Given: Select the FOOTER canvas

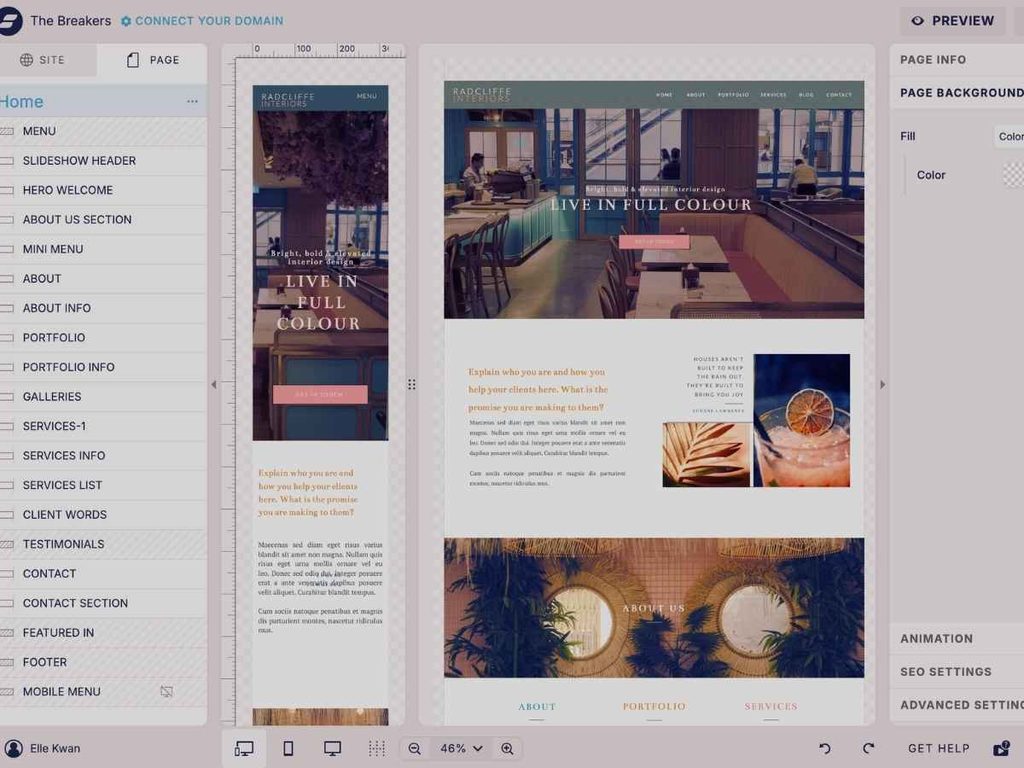Looking at the screenshot, I should [103, 662].
